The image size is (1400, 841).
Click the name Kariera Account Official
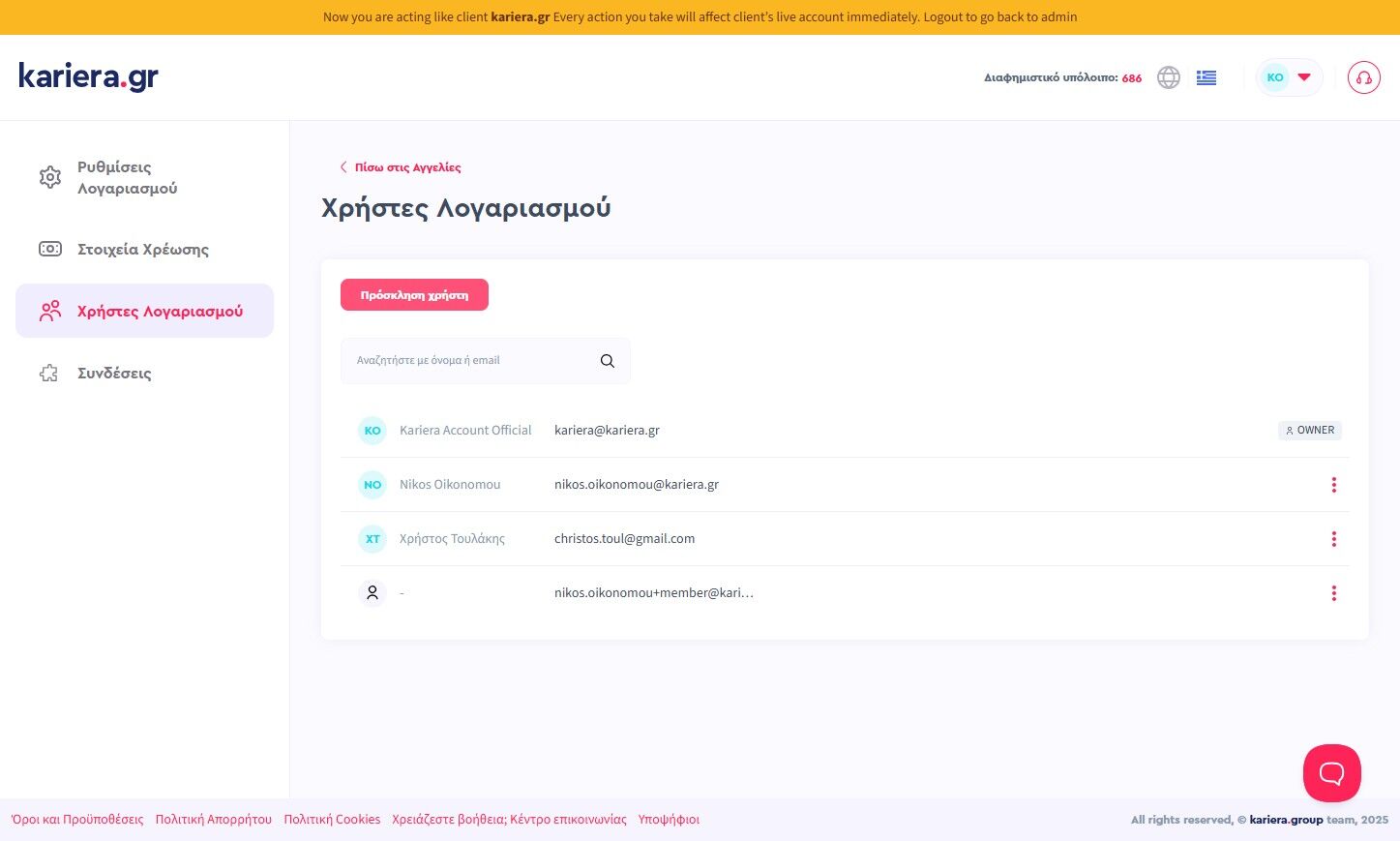(465, 431)
